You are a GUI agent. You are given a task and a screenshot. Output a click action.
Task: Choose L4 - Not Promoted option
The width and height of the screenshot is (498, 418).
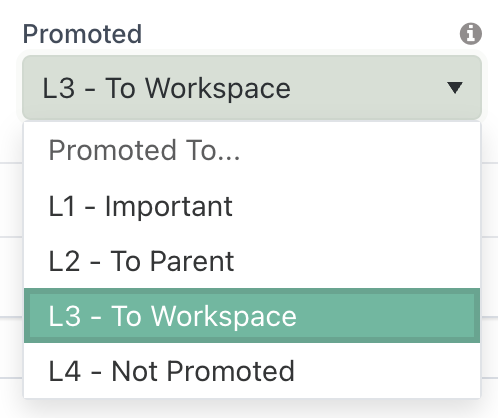252,371
